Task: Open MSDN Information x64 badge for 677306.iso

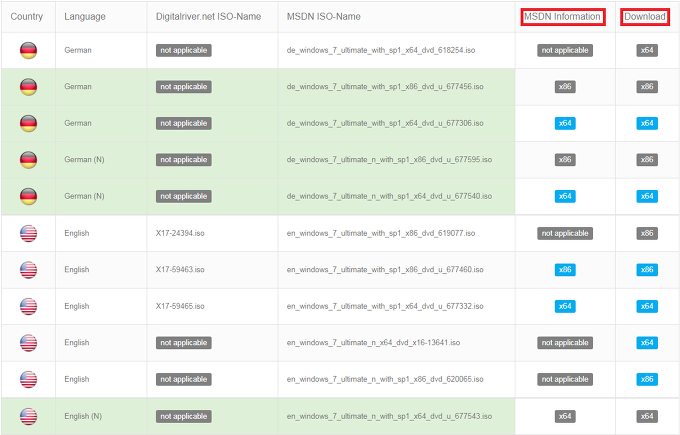Action: pos(565,123)
